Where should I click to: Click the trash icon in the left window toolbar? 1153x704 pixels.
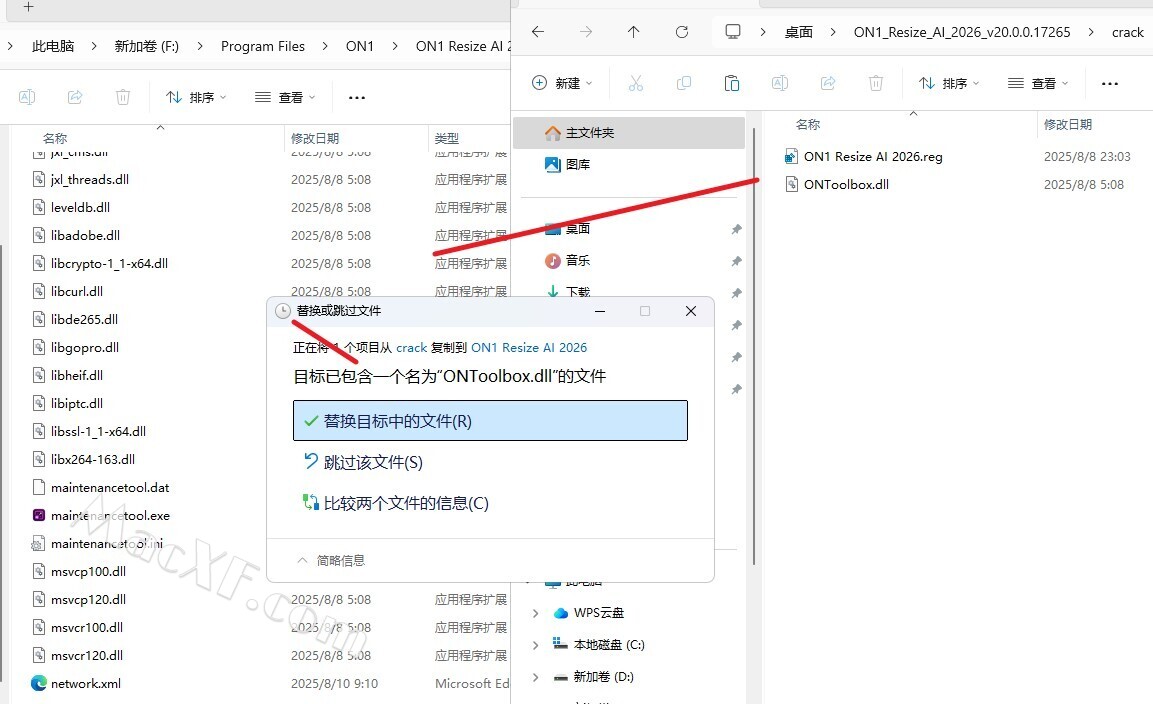pos(123,97)
